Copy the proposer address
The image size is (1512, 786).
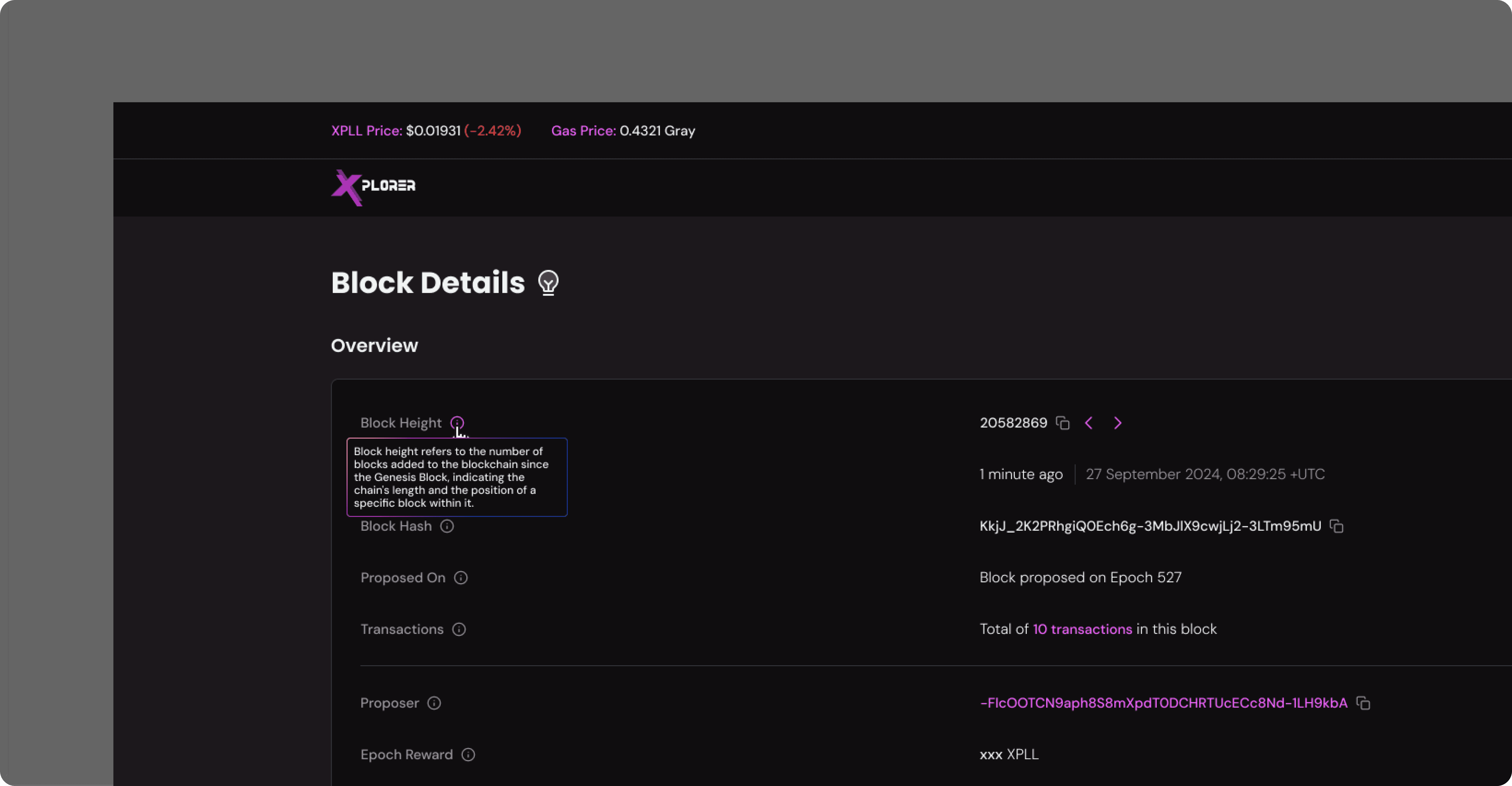tap(1363, 703)
